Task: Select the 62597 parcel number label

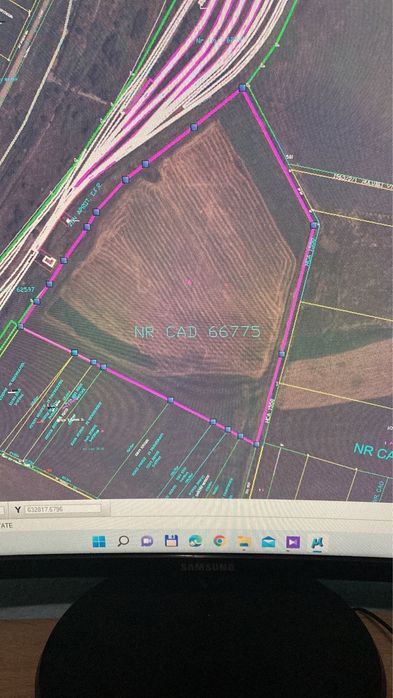Action: pyautogui.click(x=25, y=289)
